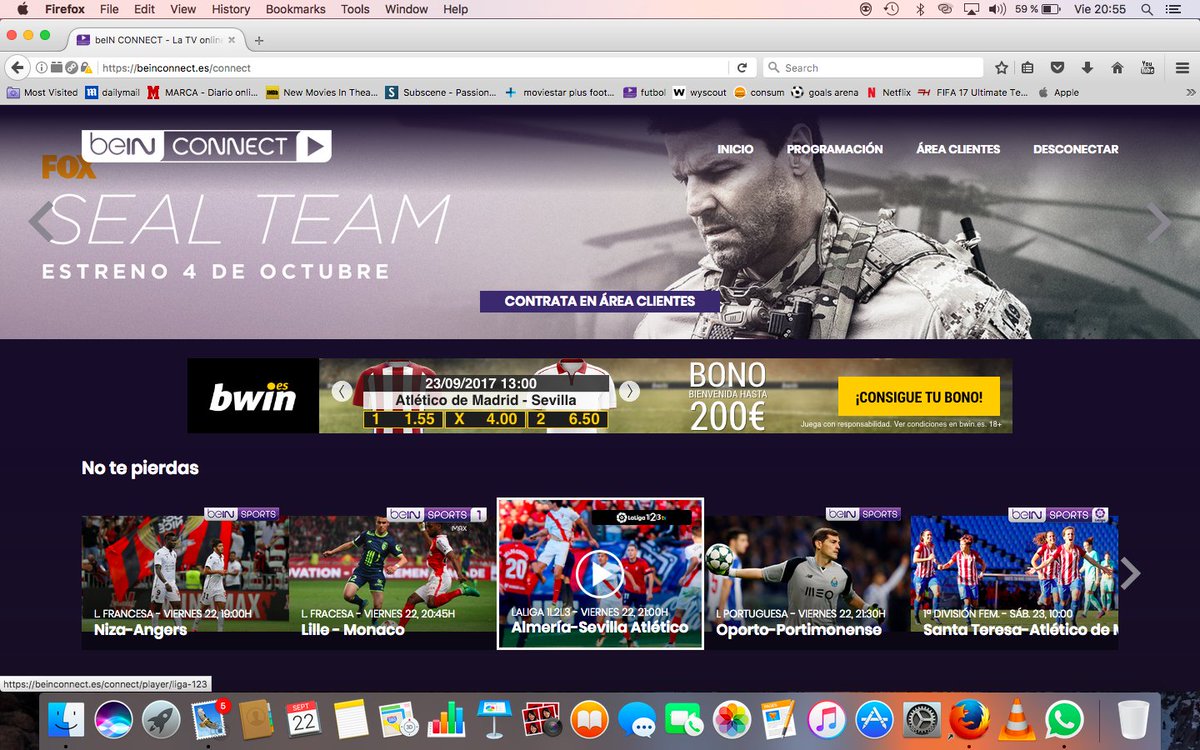The height and width of the screenshot is (750, 1200).
Task: Open Firefox hamburger menu
Action: click(1182, 68)
